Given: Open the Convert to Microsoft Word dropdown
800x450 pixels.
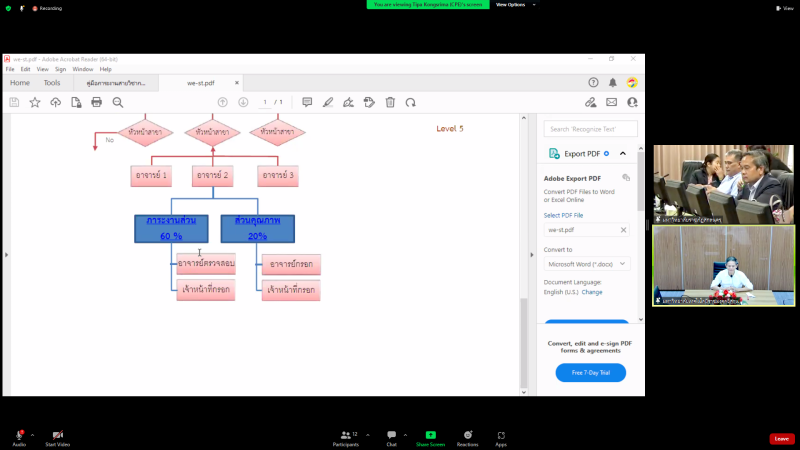Looking at the screenshot, I should coord(586,264).
